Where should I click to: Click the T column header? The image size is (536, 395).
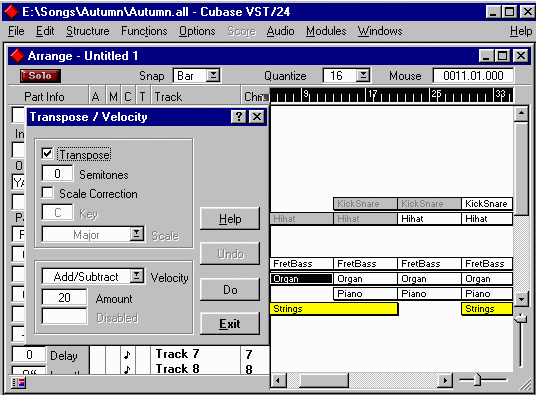(x=143, y=97)
